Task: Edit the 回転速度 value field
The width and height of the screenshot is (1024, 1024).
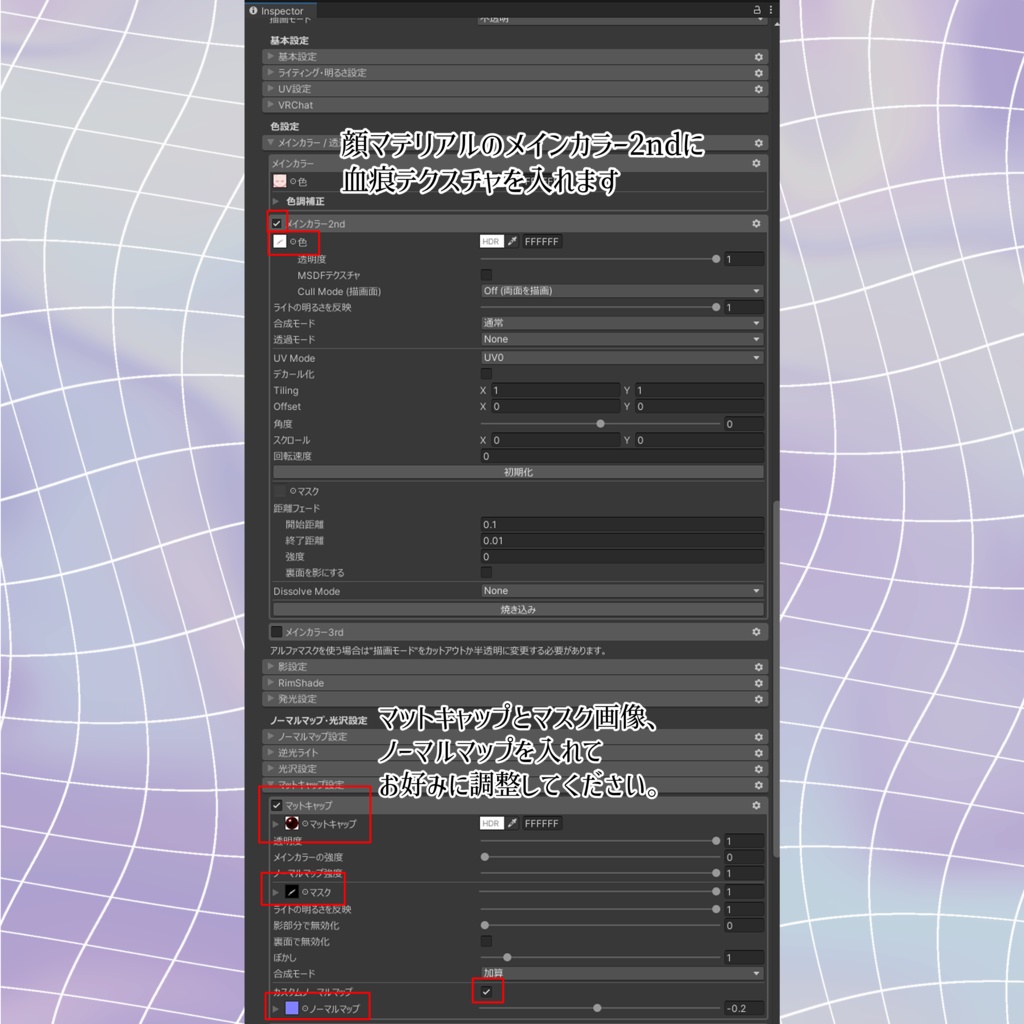Action: point(622,456)
